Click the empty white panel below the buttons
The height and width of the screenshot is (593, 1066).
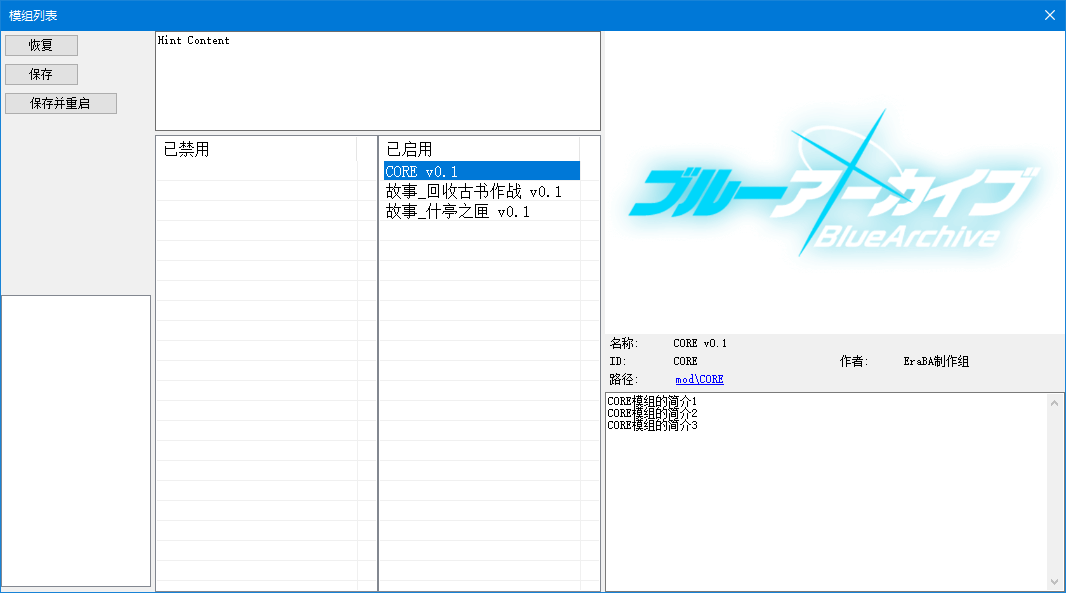point(76,440)
